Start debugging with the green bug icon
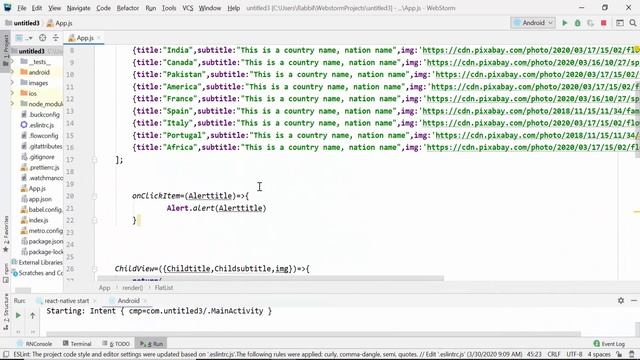640x360 pixels. [578, 23]
